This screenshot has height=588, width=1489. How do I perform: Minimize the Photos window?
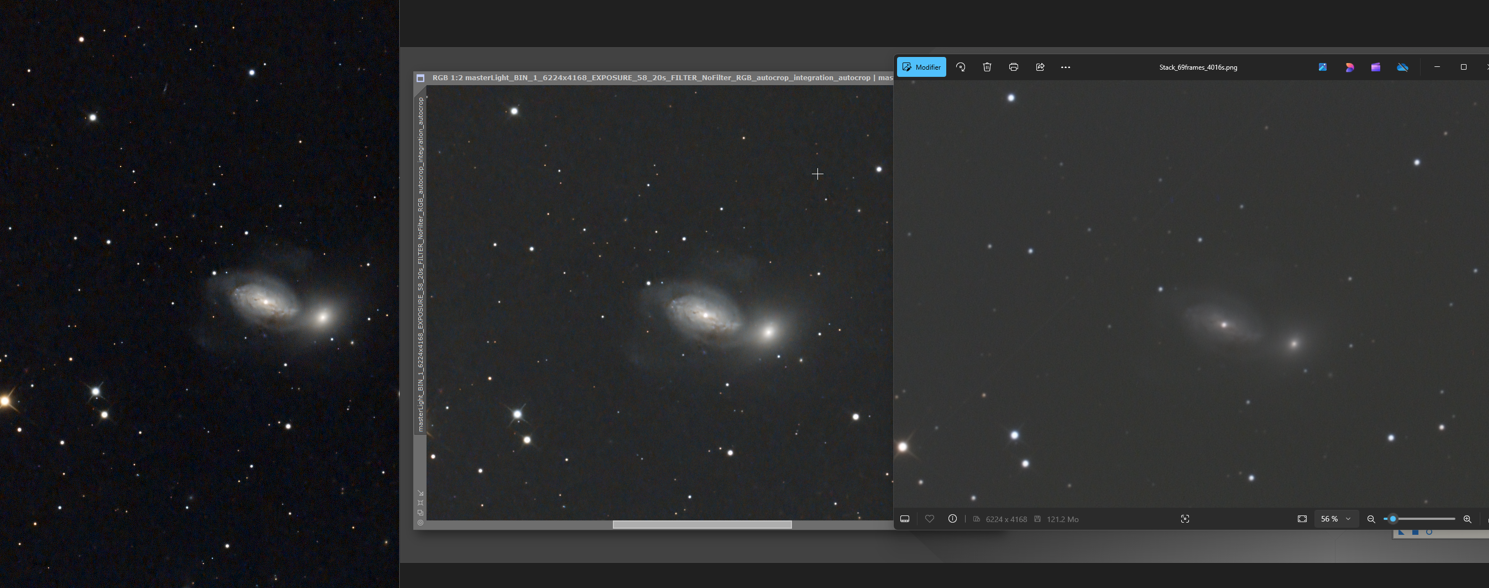[x=1437, y=67]
